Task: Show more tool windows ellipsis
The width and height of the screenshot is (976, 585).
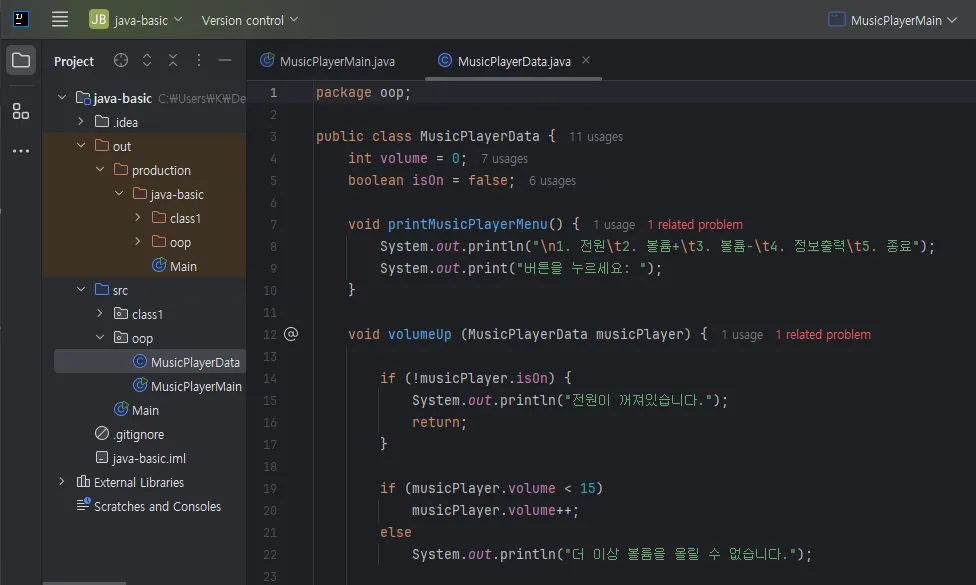Action: coord(20,151)
